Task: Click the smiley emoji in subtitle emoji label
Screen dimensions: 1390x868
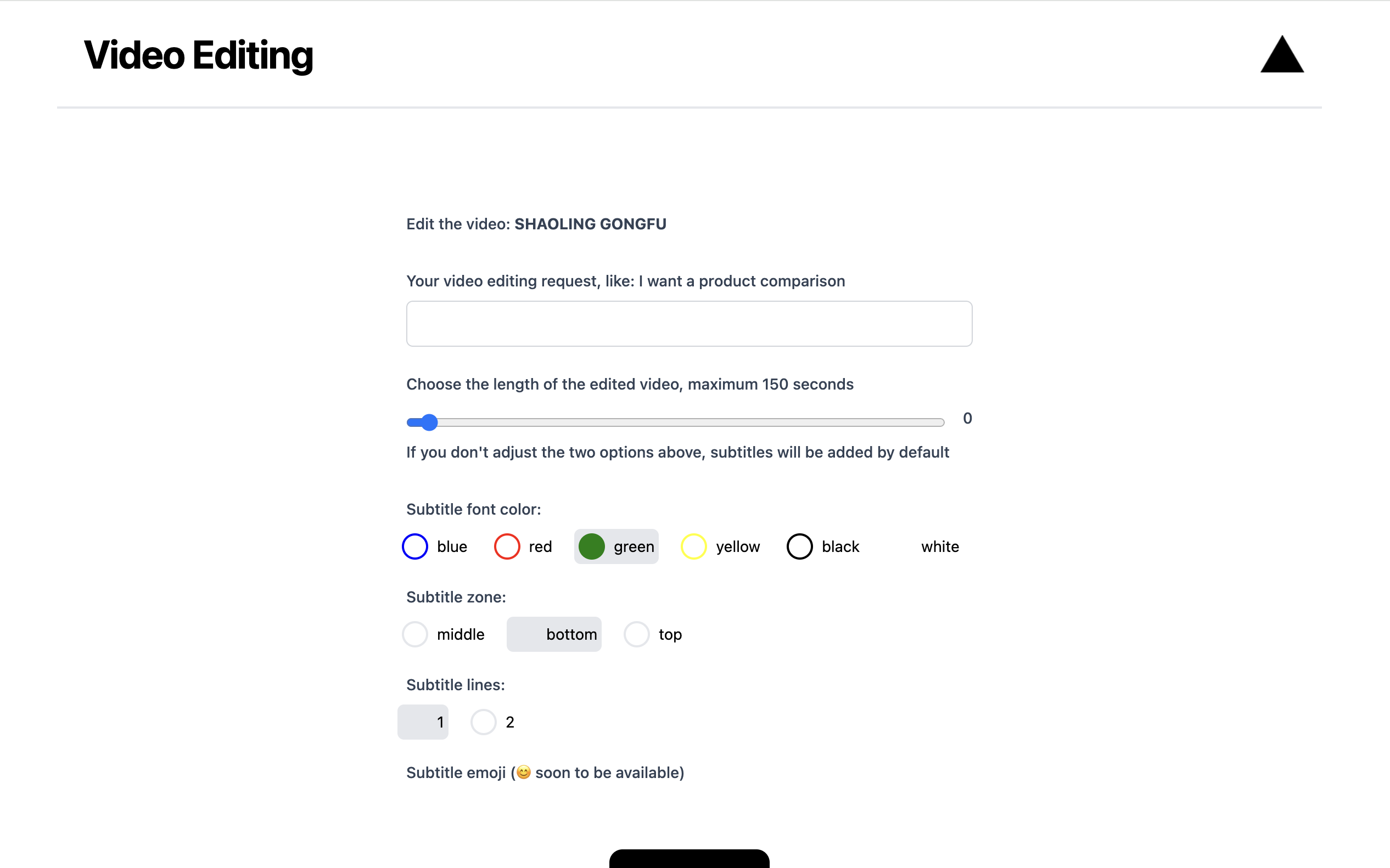Action: tap(523, 772)
